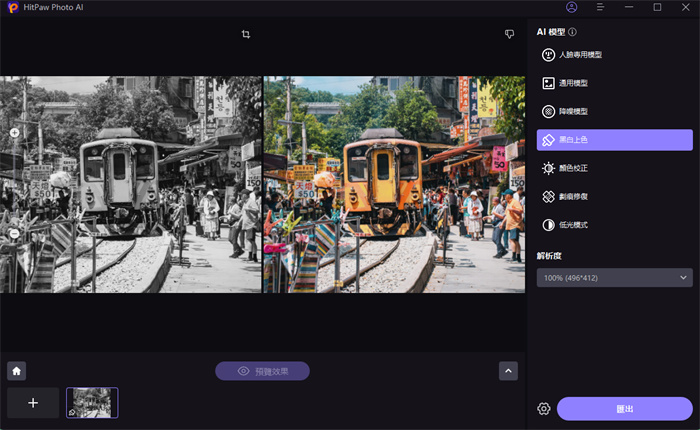Zoom out with the minus magnifier
Image resolution: width=700 pixels, height=430 pixels.
coord(15,233)
